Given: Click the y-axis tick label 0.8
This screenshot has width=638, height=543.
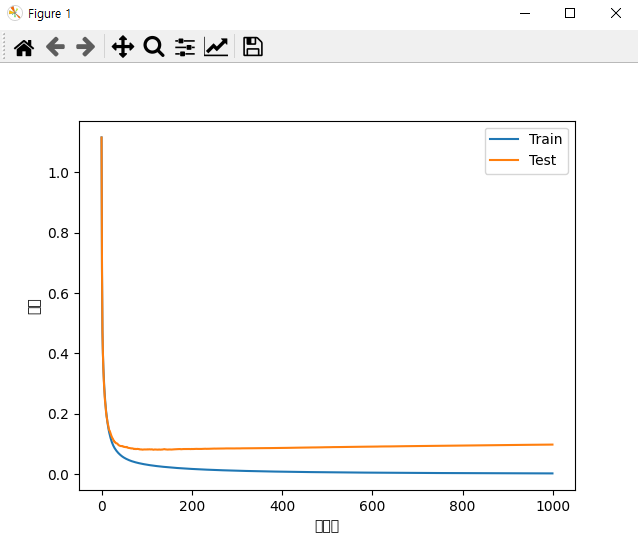Looking at the screenshot, I should click(x=58, y=233).
